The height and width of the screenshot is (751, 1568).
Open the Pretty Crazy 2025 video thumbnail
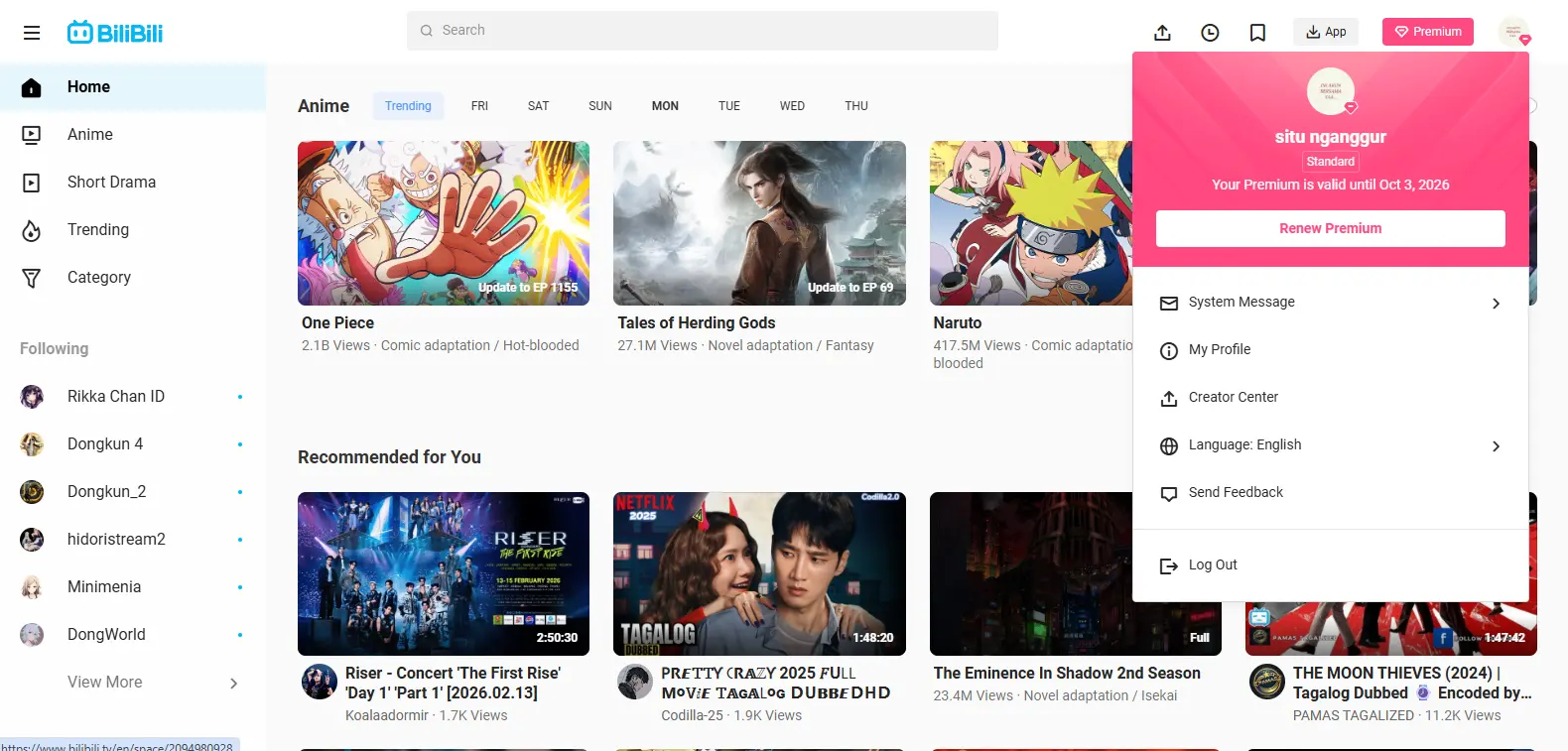pyautogui.click(x=759, y=573)
